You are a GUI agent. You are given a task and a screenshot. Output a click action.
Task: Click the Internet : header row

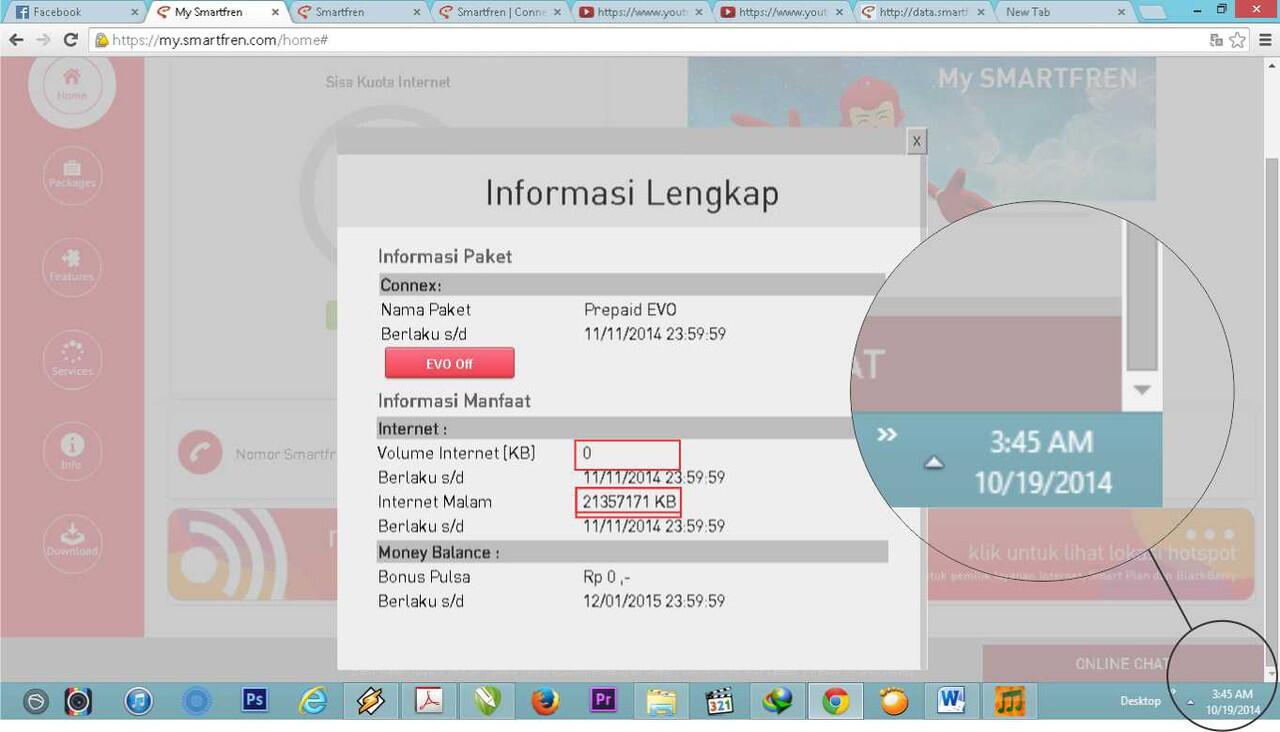point(631,429)
